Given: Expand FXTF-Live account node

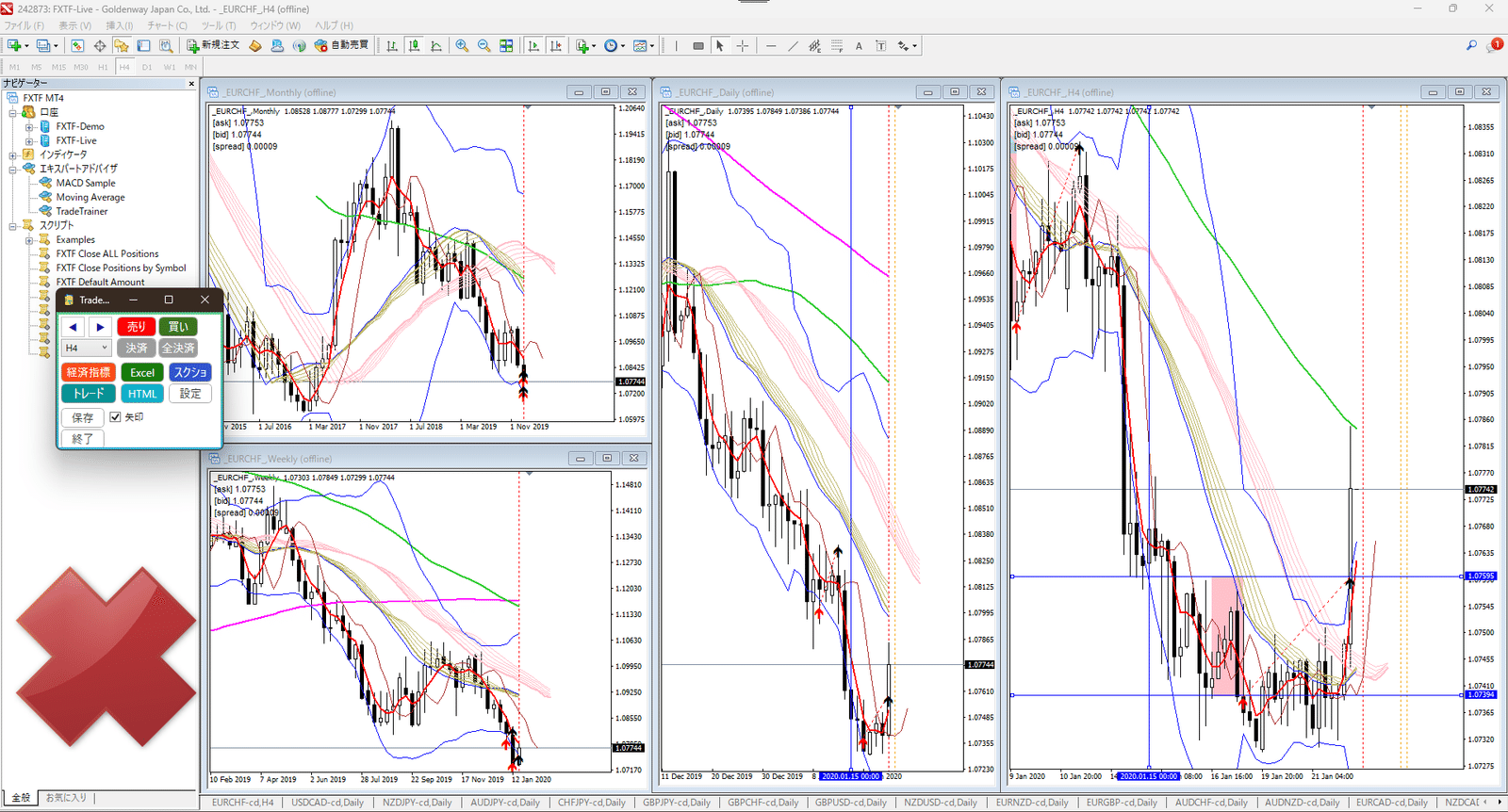Looking at the screenshot, I should pos(28,140).
